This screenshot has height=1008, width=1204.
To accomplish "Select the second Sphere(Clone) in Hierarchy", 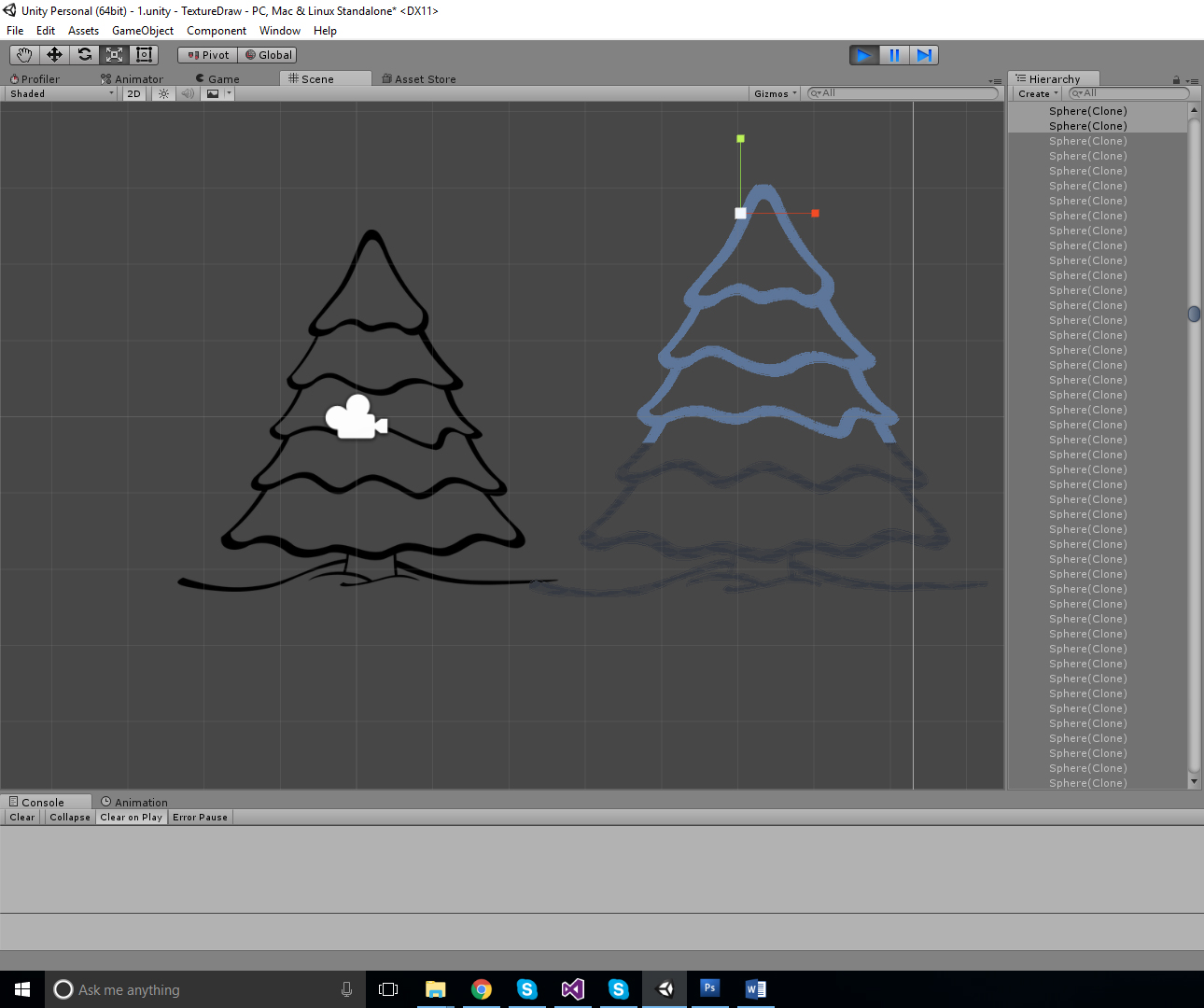I will coord(1097,126).
